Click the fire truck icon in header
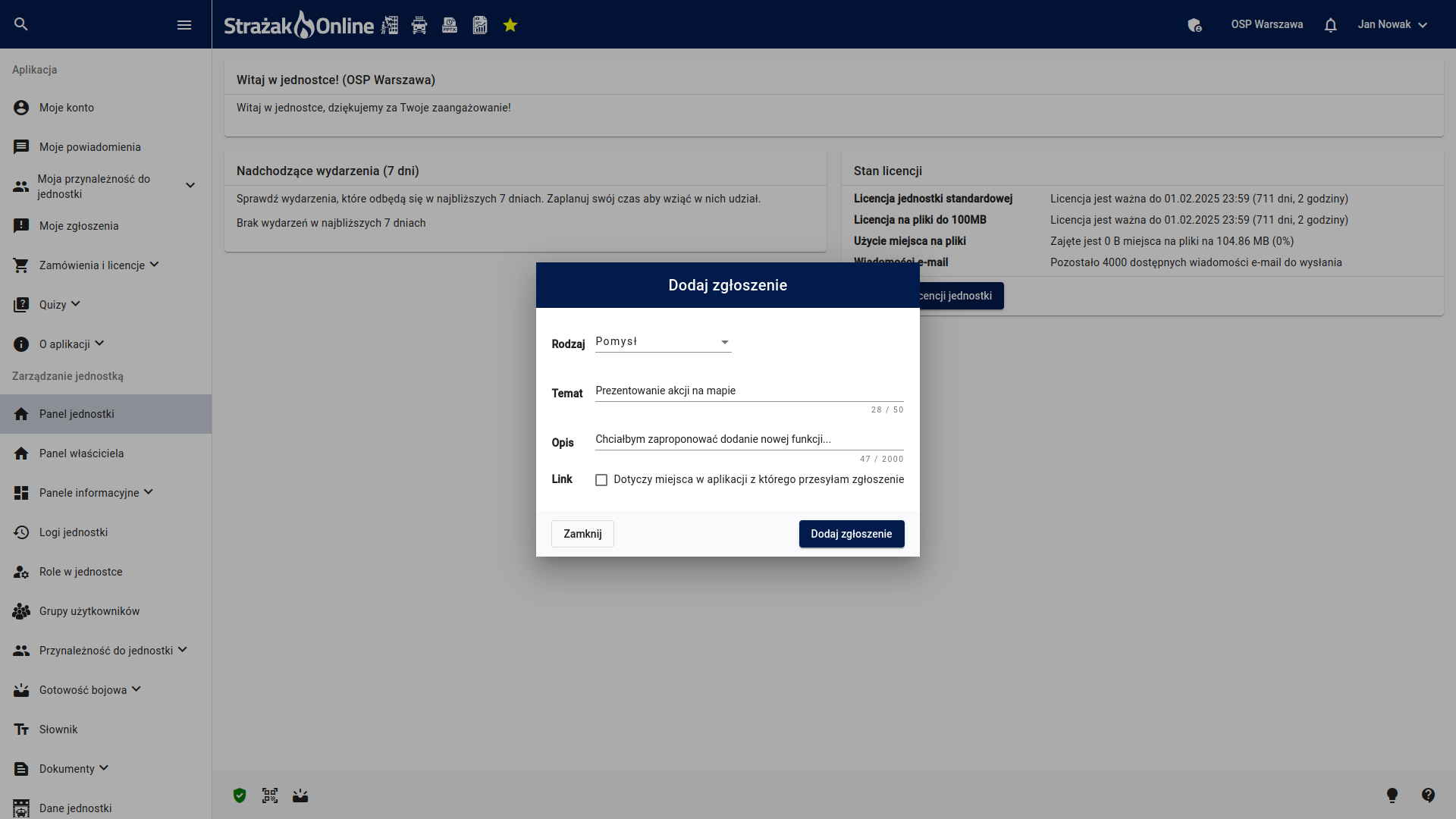This screenshot has height=819, width=1456. [419, 25]
